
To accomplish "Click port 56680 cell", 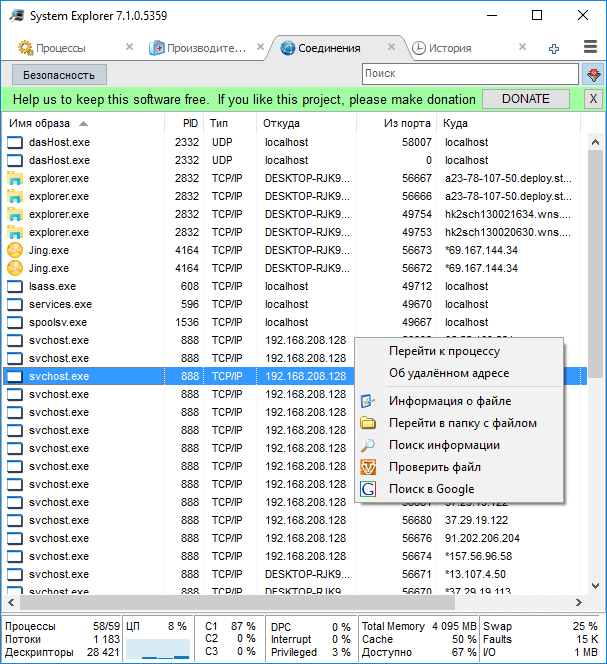I will click(416, 520).
